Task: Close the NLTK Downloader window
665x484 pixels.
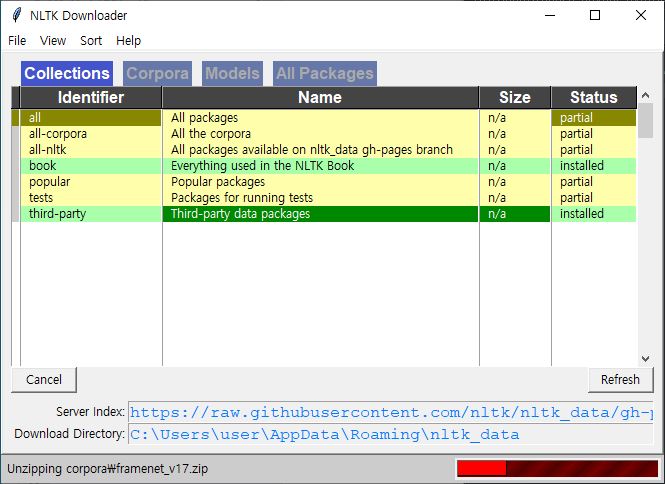Action: pos(641,15)
